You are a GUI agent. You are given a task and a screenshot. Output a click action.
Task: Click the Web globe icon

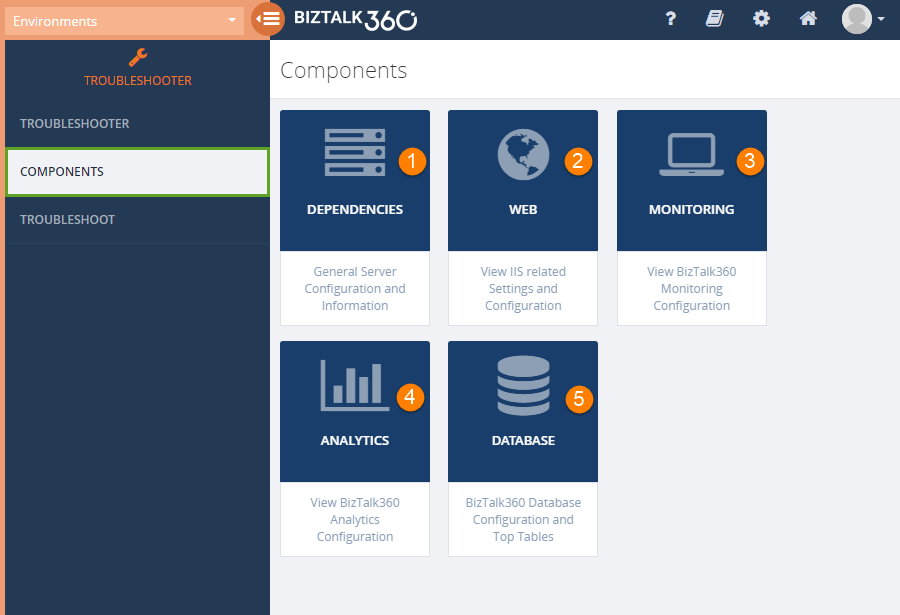point(523,154)
